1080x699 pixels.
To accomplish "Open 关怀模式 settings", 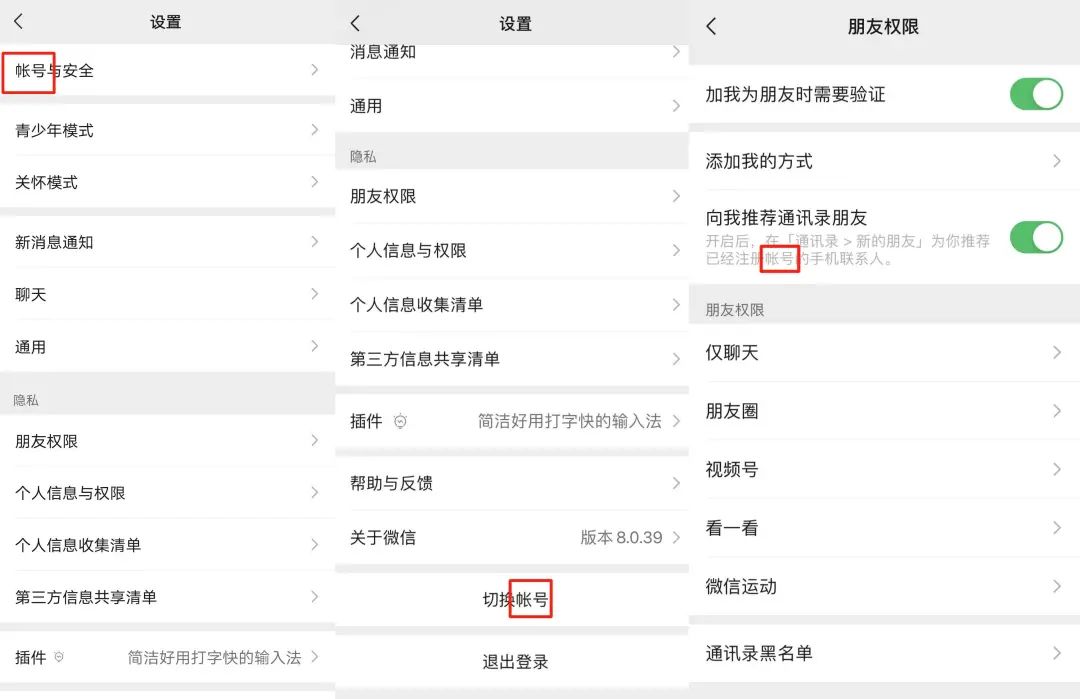I will coord(167,182).
